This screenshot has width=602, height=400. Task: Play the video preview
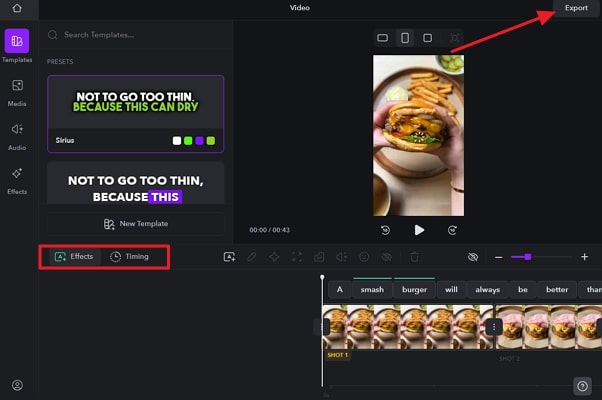pyautogui.click(x=419, y=230)
